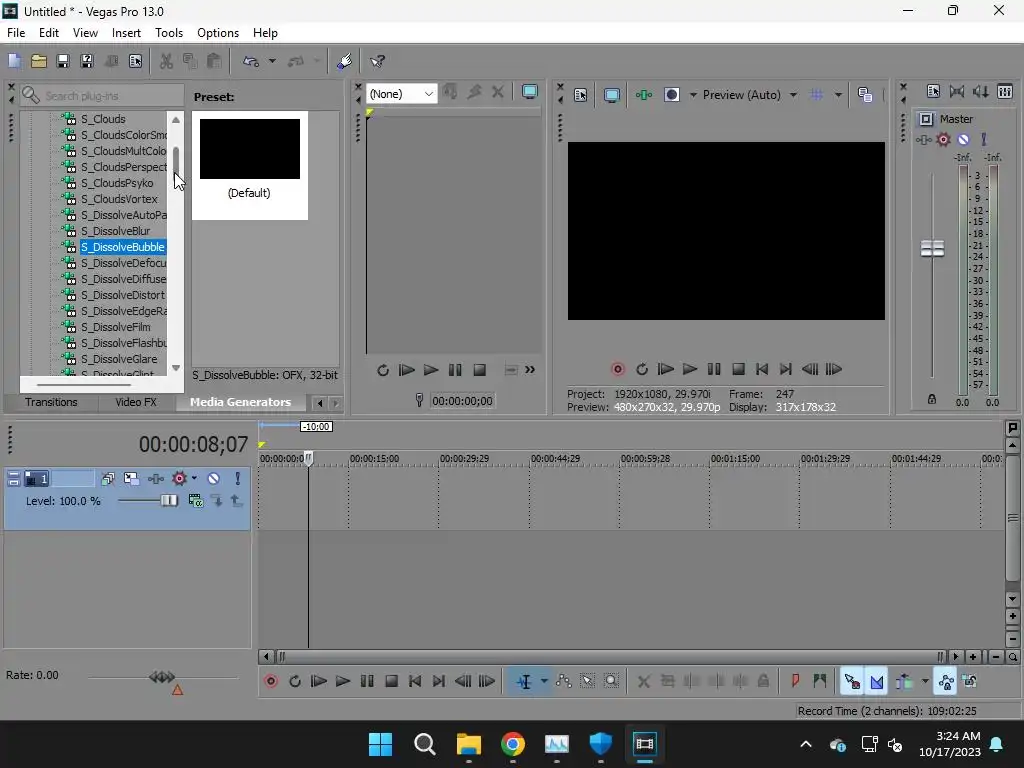Open the Undo history dropdown arrow
The height and width of the screenshot is (768, 1024).
click(272, 61)
